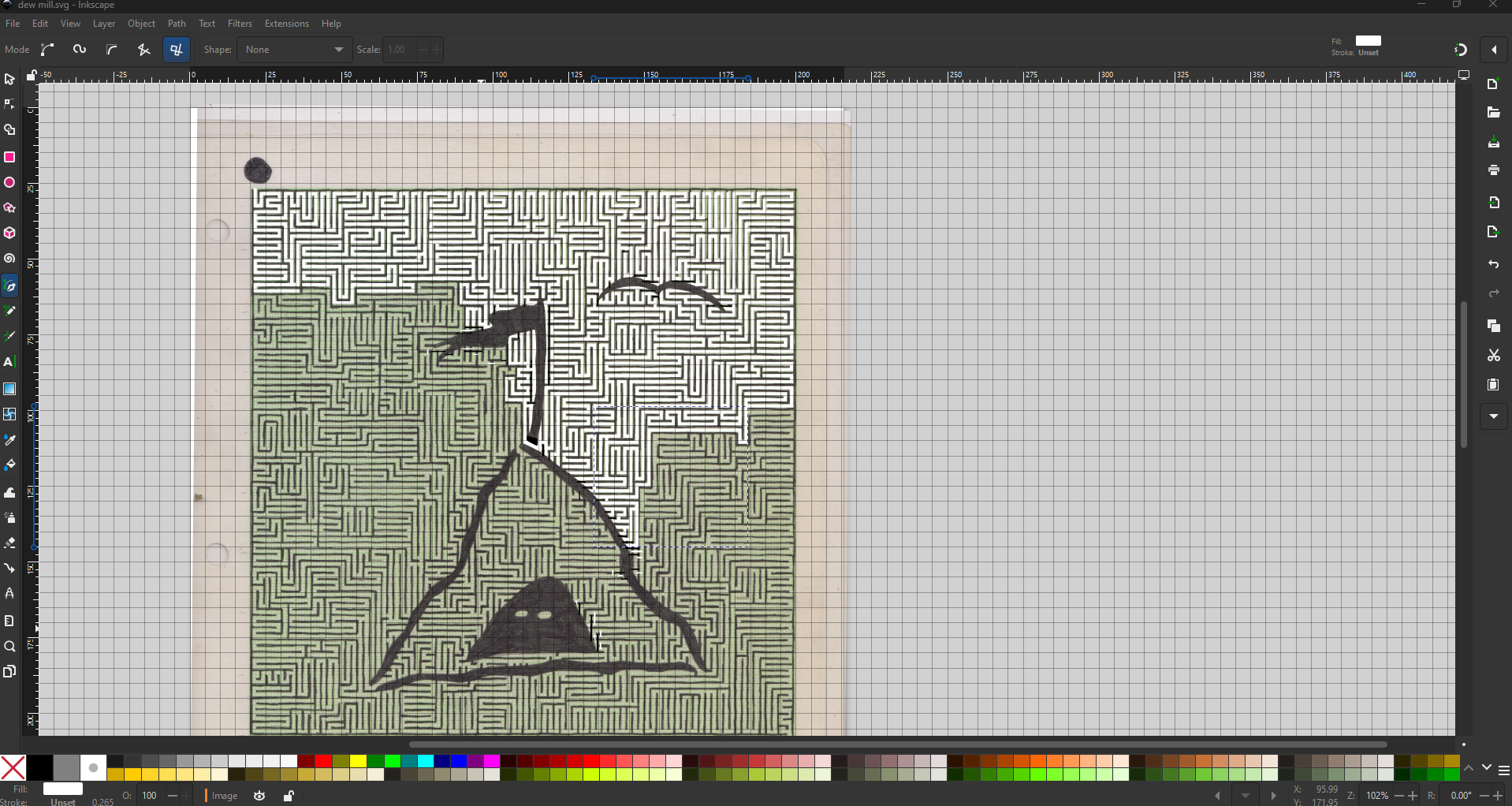Select the Eraser tool
Viewport: 1512px width, 806px height.
9,543
